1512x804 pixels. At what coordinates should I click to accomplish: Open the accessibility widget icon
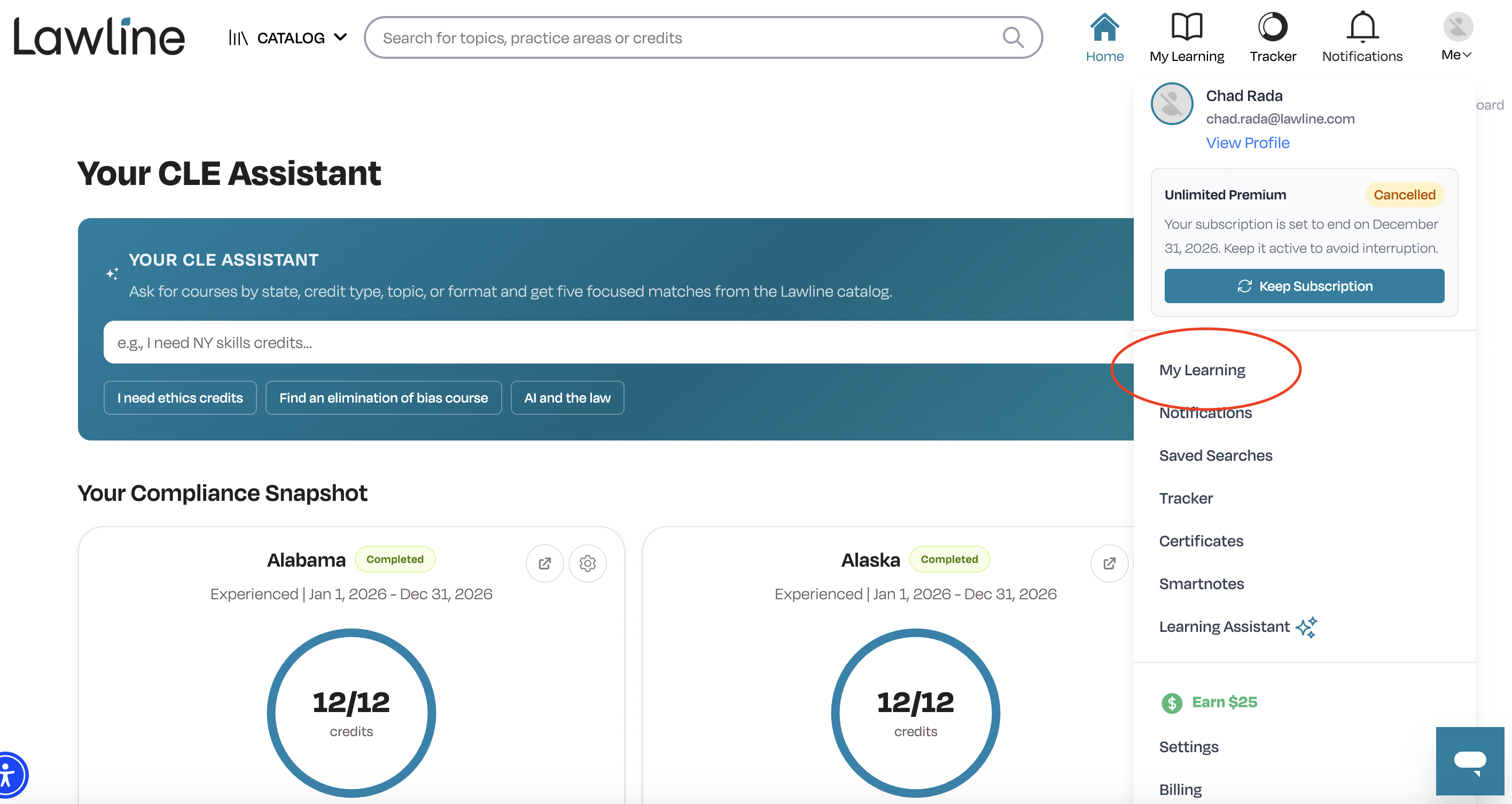[8, 775]
